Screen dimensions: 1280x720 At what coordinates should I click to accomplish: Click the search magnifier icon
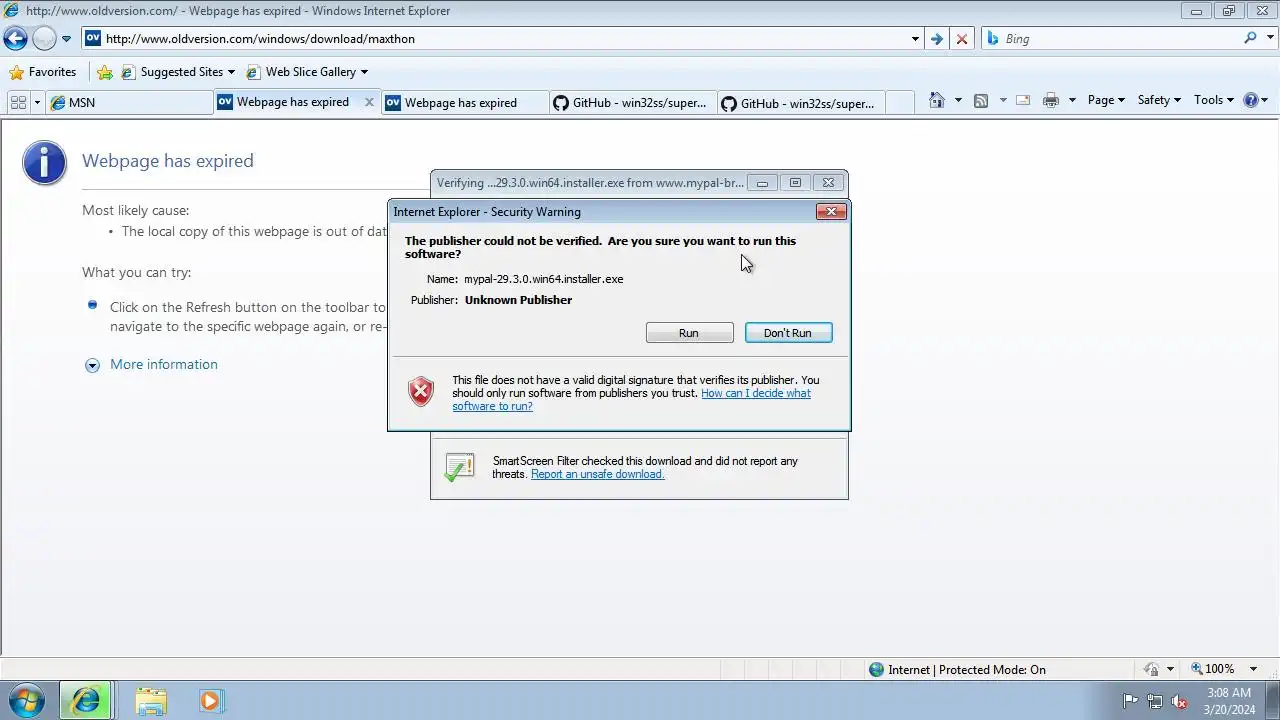pyautogui.click(x=1250, y=38)
